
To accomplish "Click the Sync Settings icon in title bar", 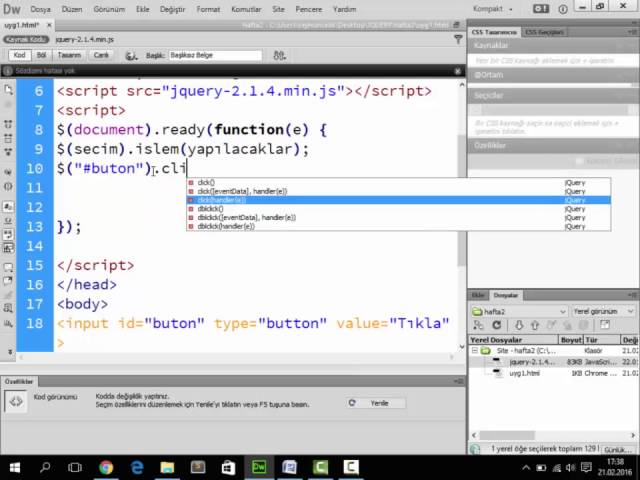I will coord(541,9).
